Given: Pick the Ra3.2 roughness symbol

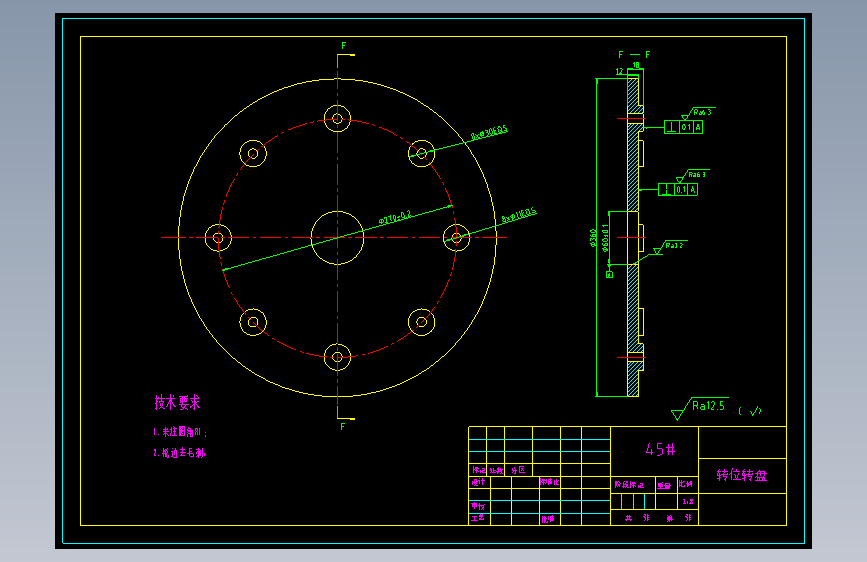Looking at the screenshot, I should [670, 247].
